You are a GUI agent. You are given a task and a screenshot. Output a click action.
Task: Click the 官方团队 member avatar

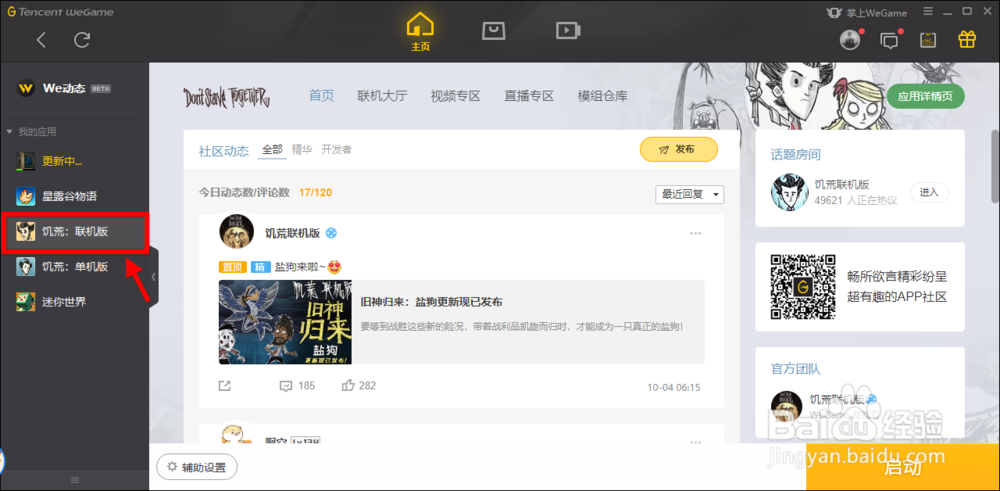click(x=786, y=406)
